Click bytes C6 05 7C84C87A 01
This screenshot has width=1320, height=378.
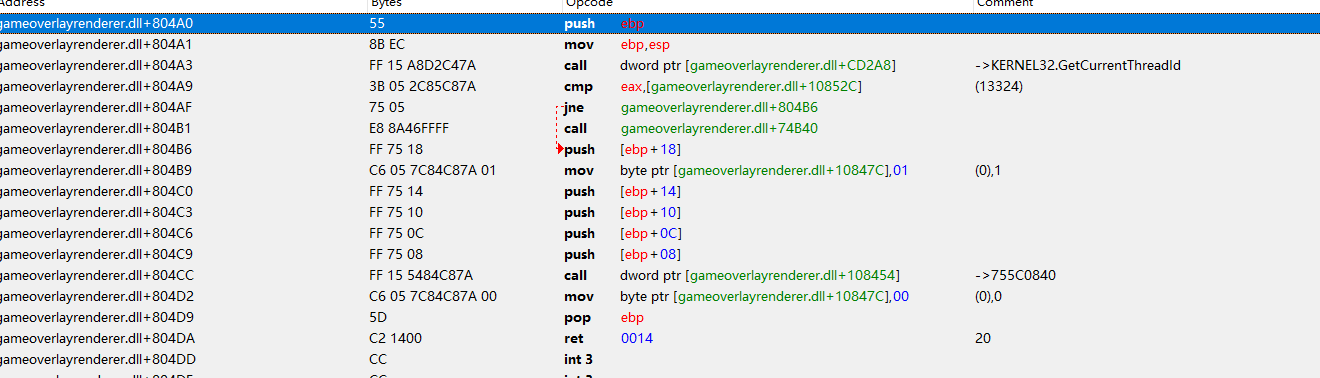coord(433,170)
